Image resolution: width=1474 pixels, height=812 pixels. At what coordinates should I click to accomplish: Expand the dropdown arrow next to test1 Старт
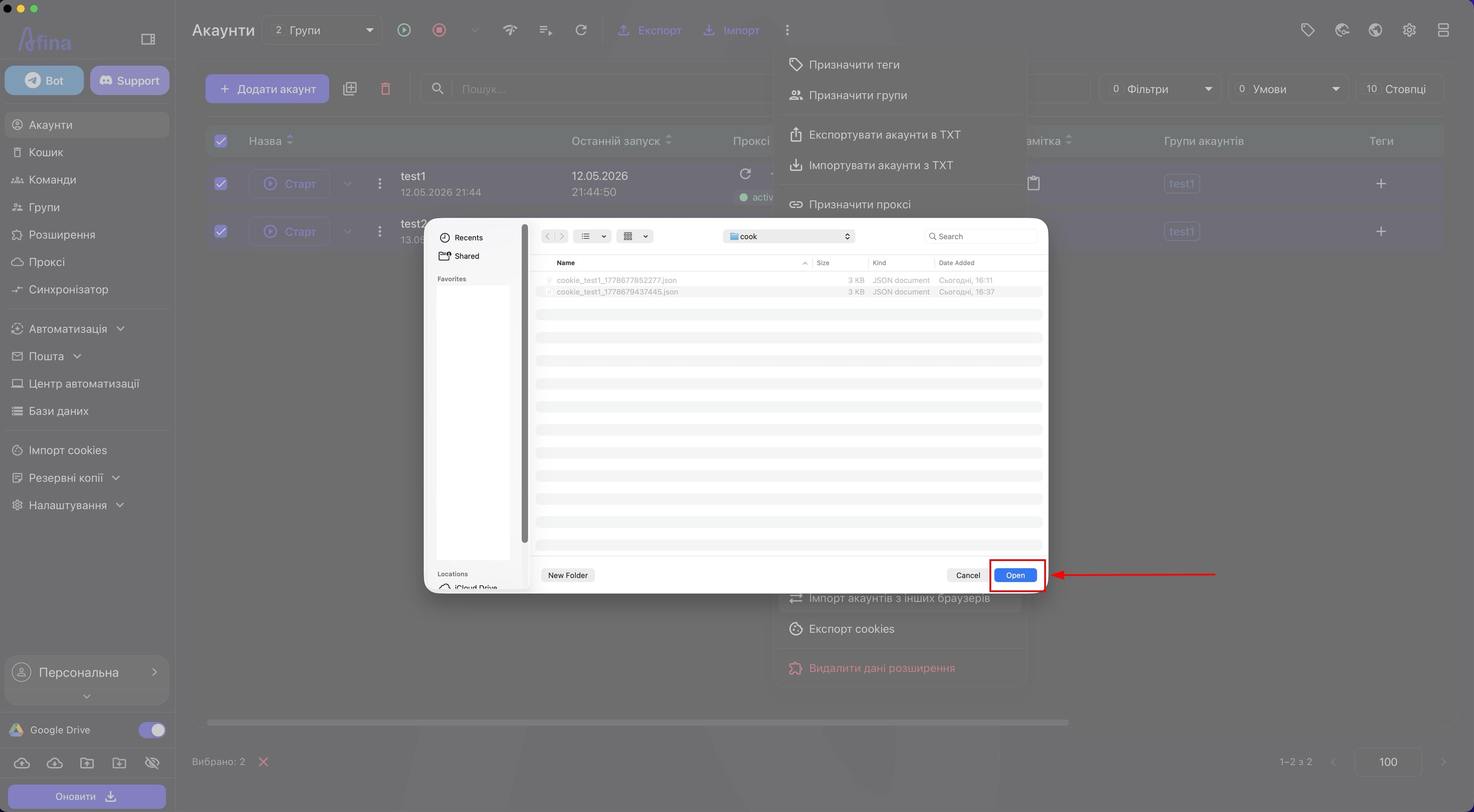pos(347,184)
